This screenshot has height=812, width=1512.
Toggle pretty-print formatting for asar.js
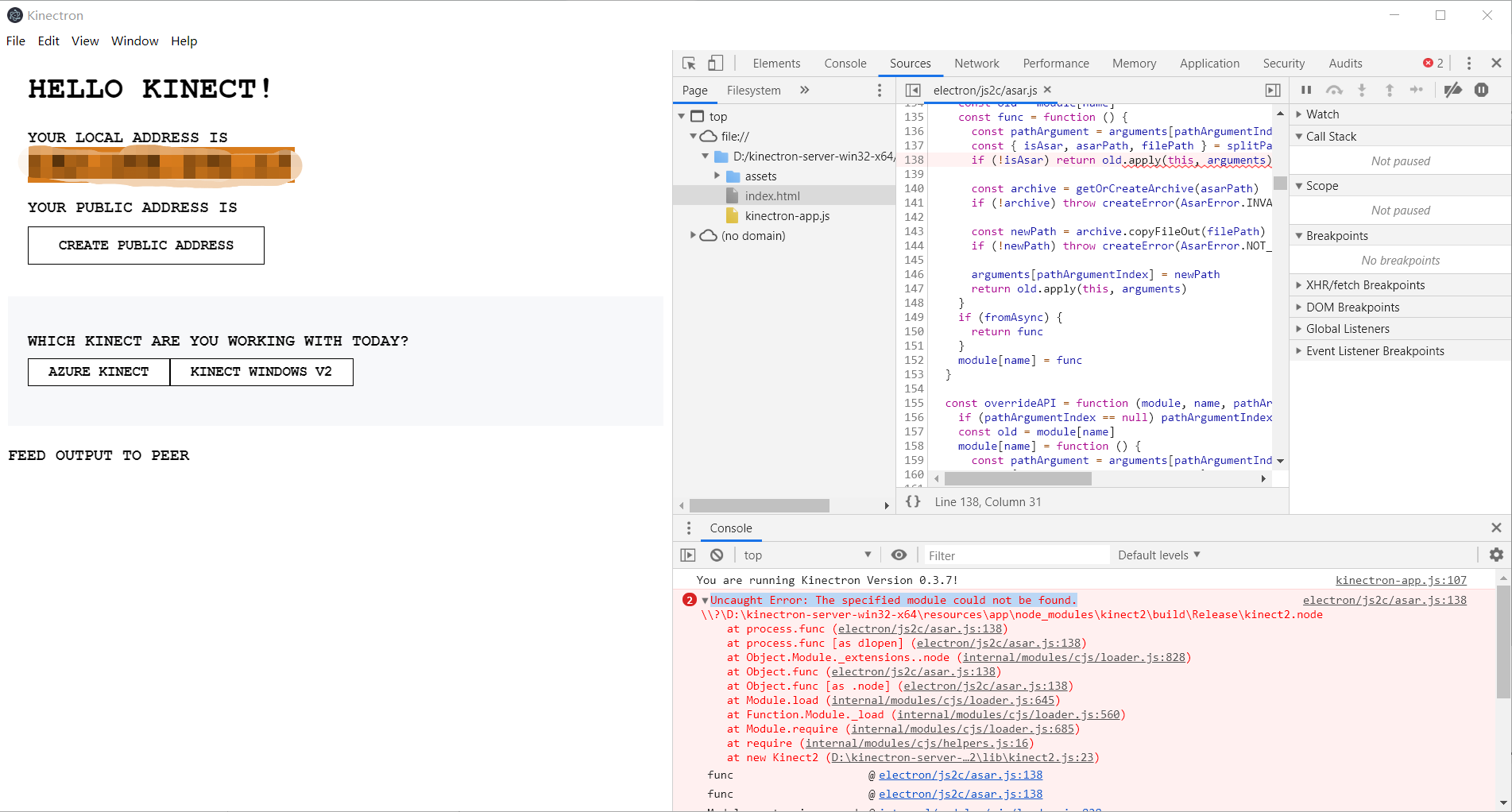coord(913,501)
